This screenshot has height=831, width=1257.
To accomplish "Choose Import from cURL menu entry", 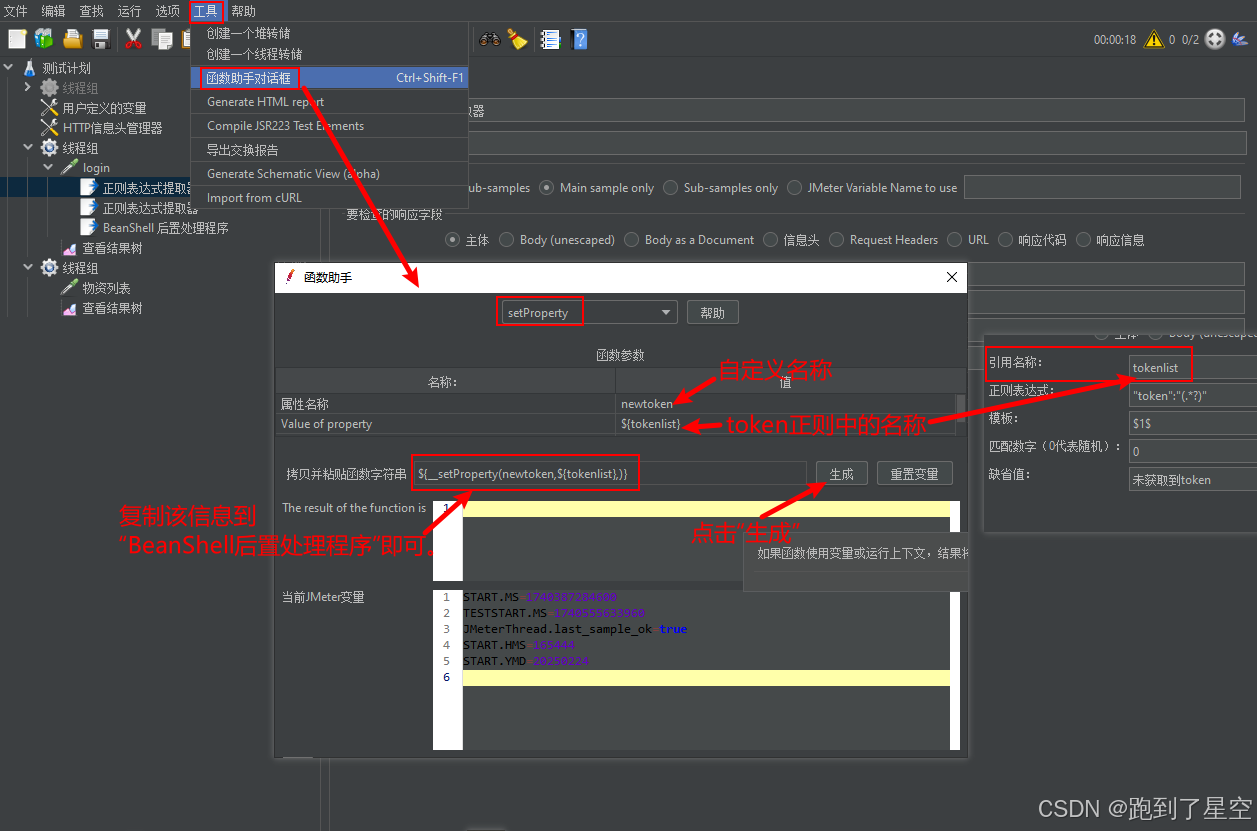I will [329, 198].
